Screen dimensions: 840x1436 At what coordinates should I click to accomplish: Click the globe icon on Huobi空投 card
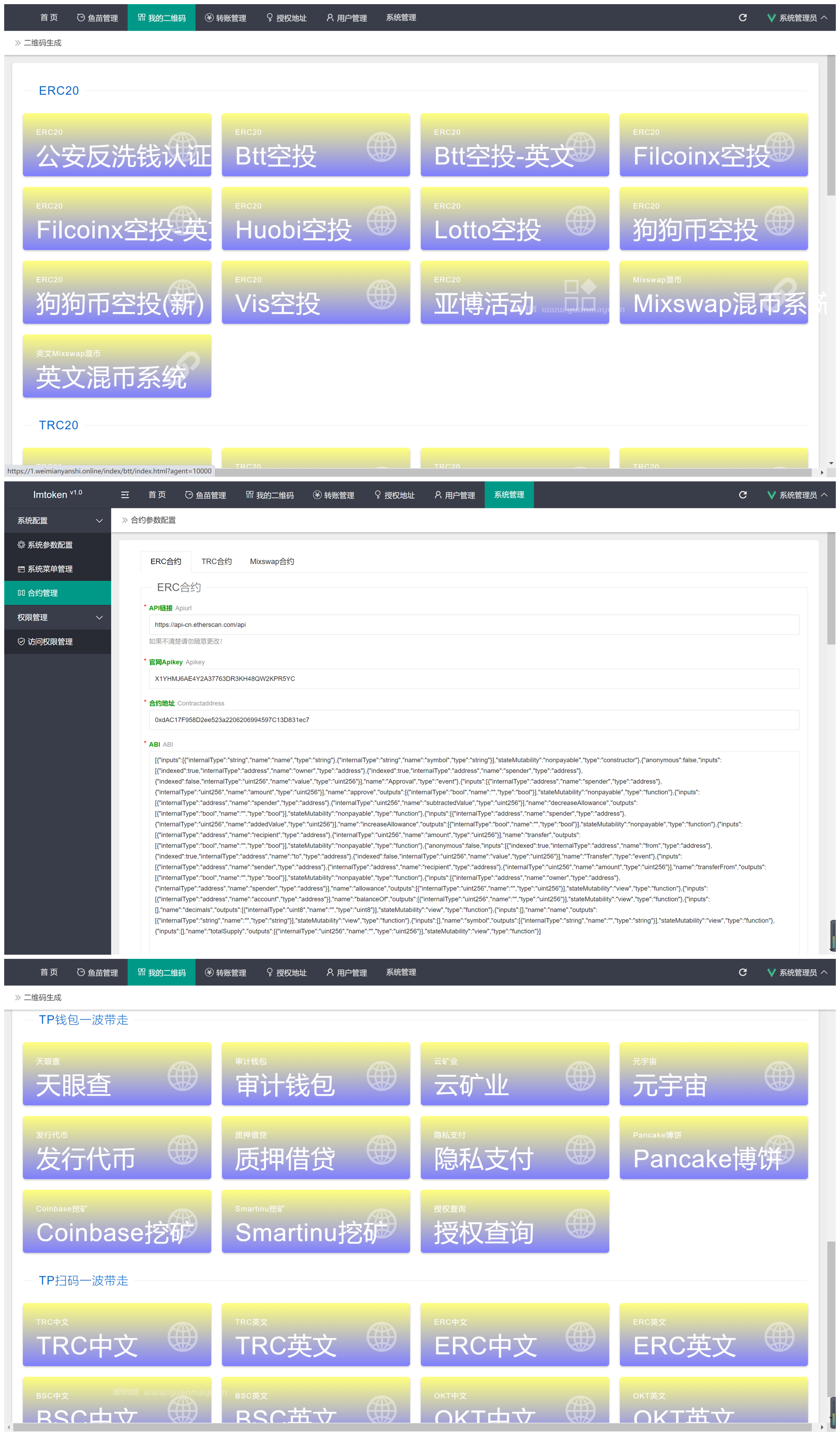click(382, 220)
